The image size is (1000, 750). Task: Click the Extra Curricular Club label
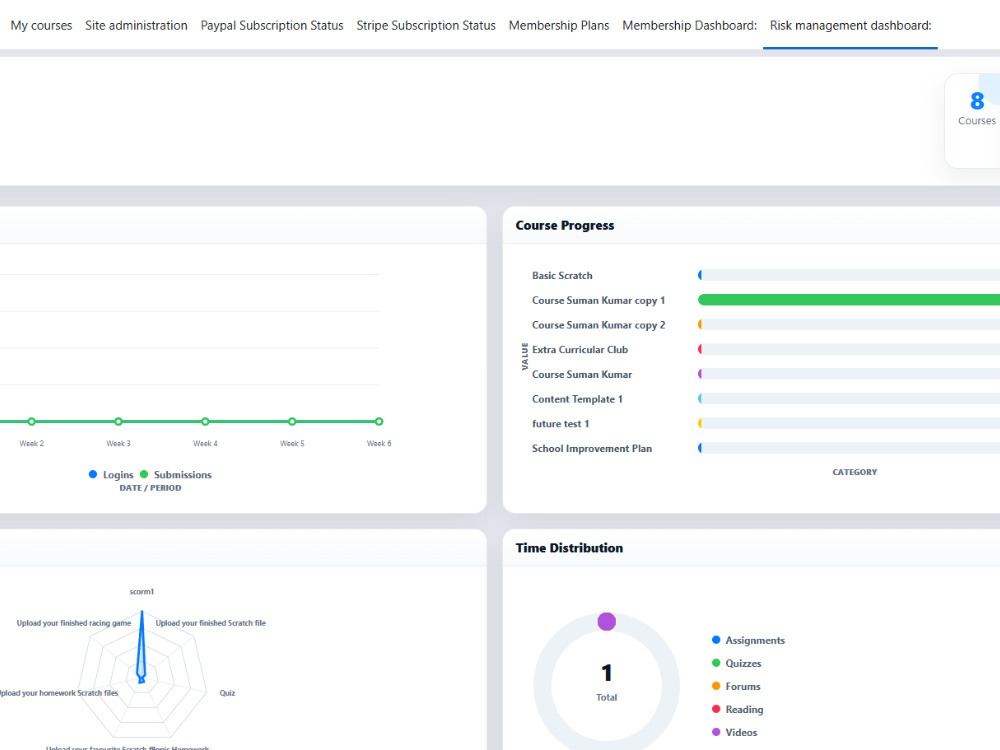(580, 349)
